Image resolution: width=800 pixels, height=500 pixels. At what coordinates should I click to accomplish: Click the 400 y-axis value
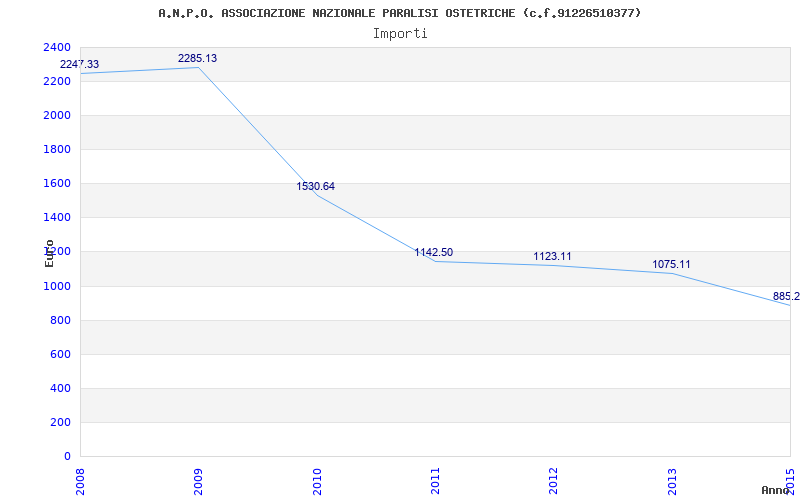(x=60, y=388)
